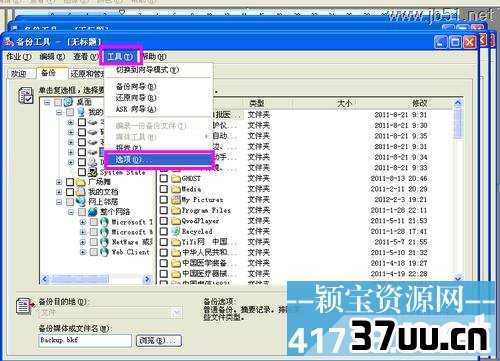Image resolution: width=500 pixels, height=361 pixels.
Task: Click the 整个网络 globe icon
Action: [x=93, y=212]
